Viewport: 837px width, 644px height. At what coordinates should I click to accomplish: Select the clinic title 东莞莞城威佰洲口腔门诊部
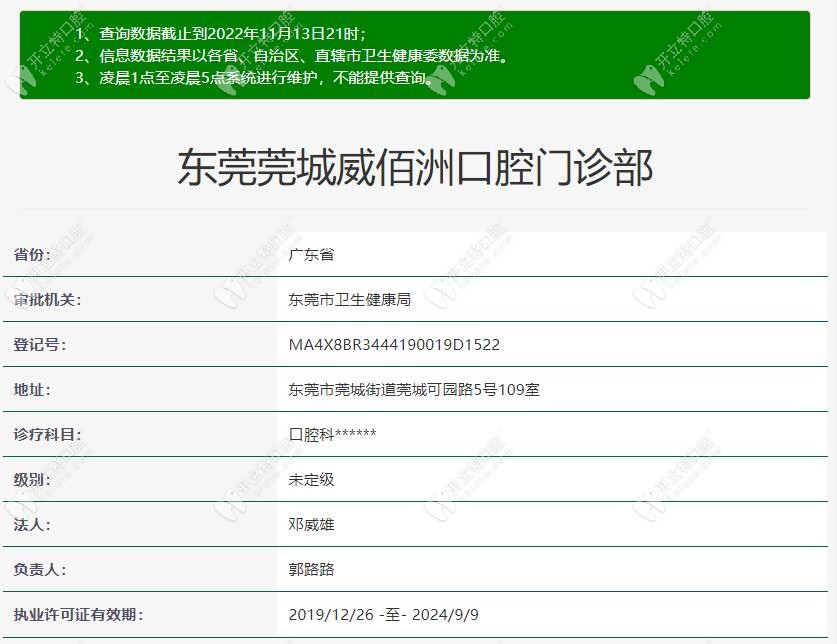pyautogui.click(x=415, y=168)
